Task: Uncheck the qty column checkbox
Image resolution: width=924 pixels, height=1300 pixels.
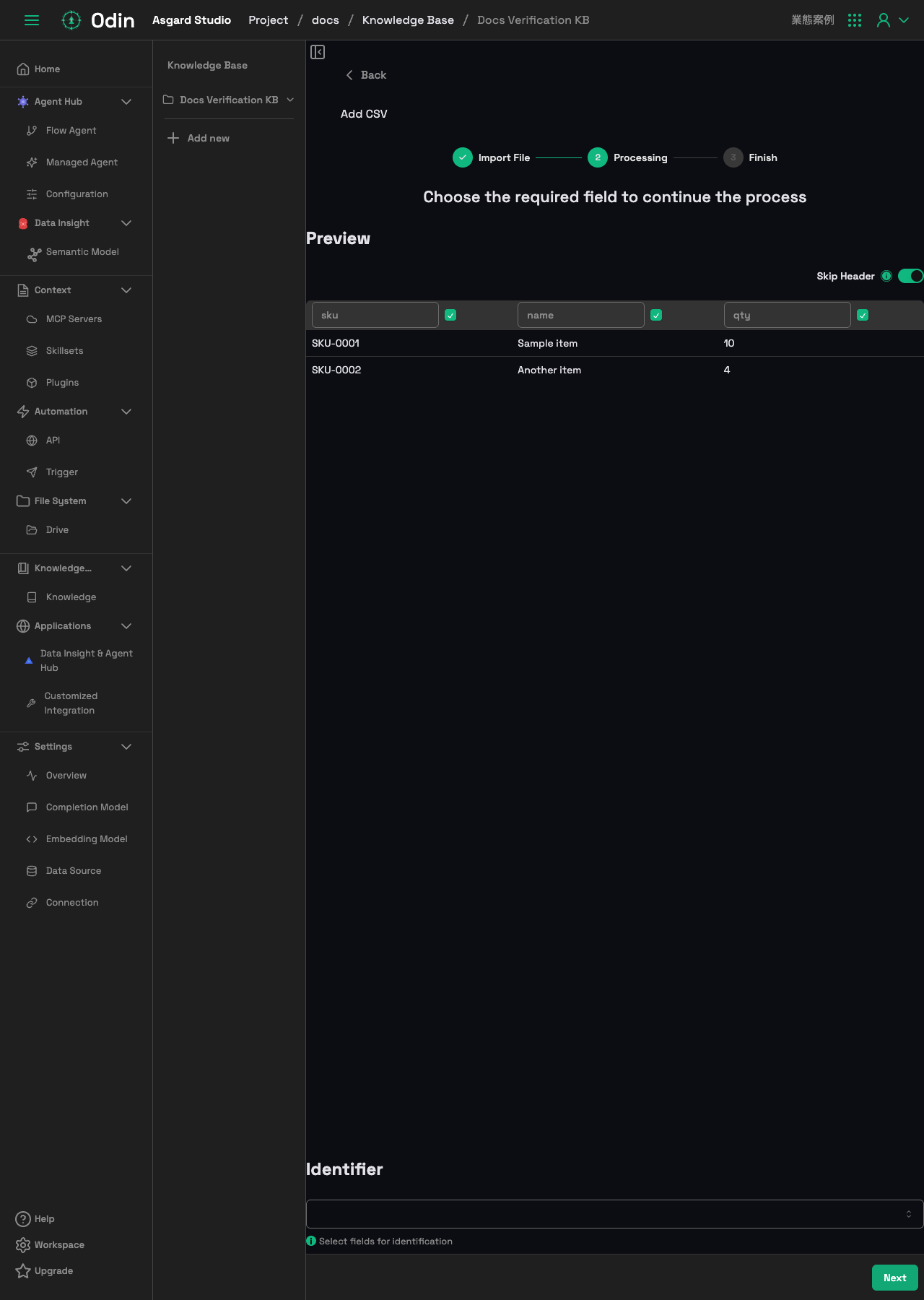Action: pyautogui.click(x=863, y=315)
